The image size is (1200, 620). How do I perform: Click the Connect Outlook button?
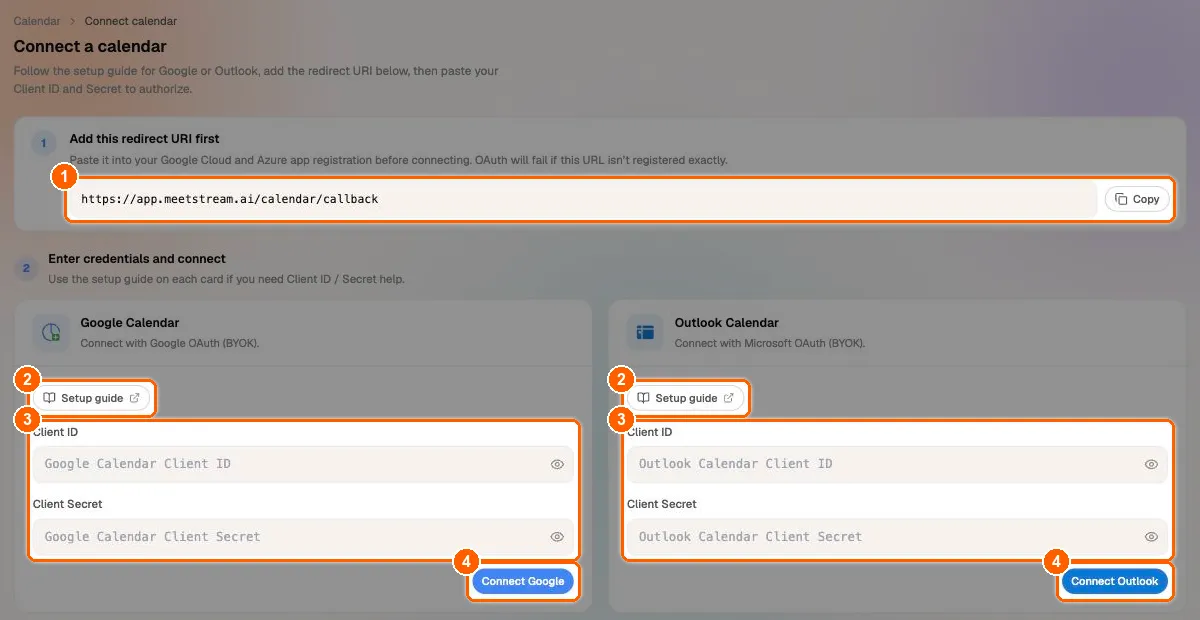click(x=1114, y=581)
